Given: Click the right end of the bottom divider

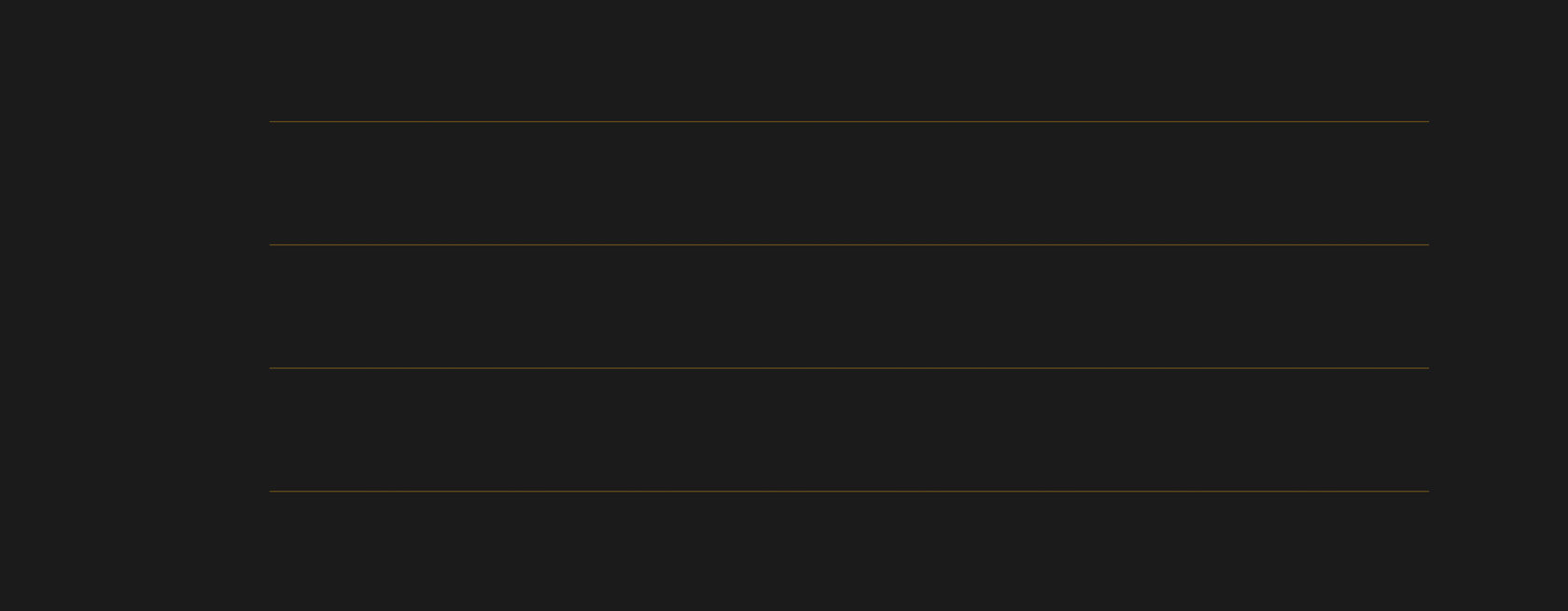Looking at the screenshot, I should [1427, 491].
